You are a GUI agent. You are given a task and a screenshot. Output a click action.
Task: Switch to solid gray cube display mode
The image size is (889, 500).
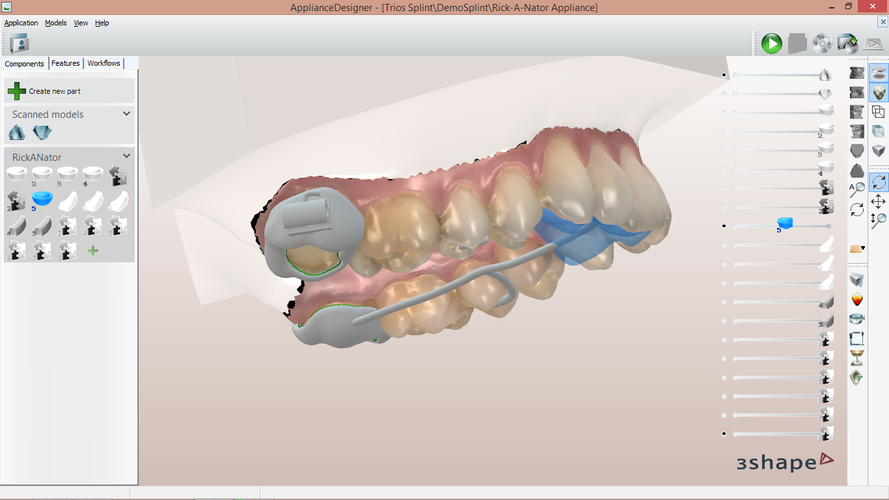point(879,150)
